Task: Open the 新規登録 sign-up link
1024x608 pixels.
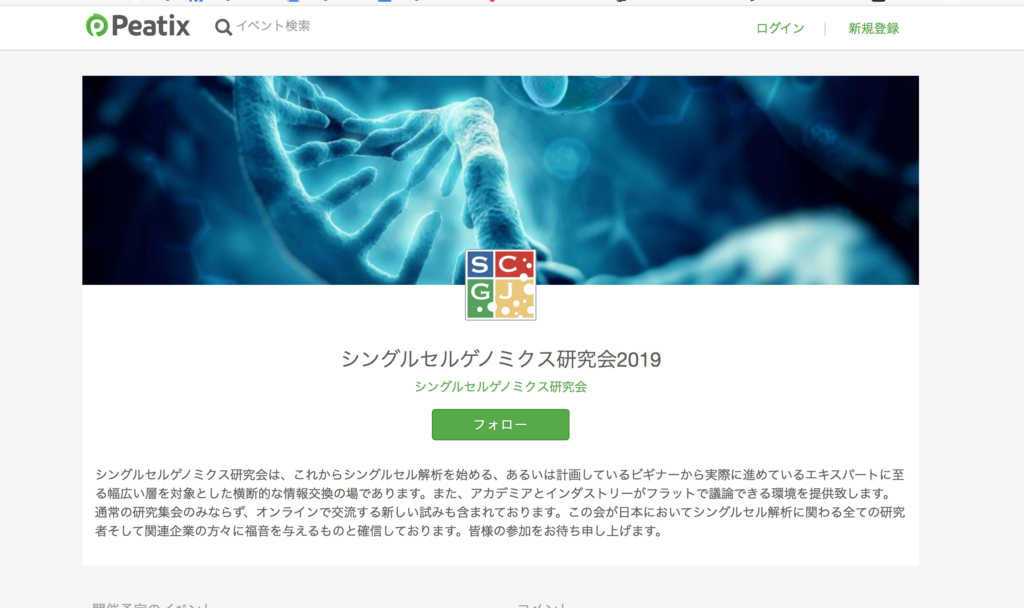Action: (873, 28)
